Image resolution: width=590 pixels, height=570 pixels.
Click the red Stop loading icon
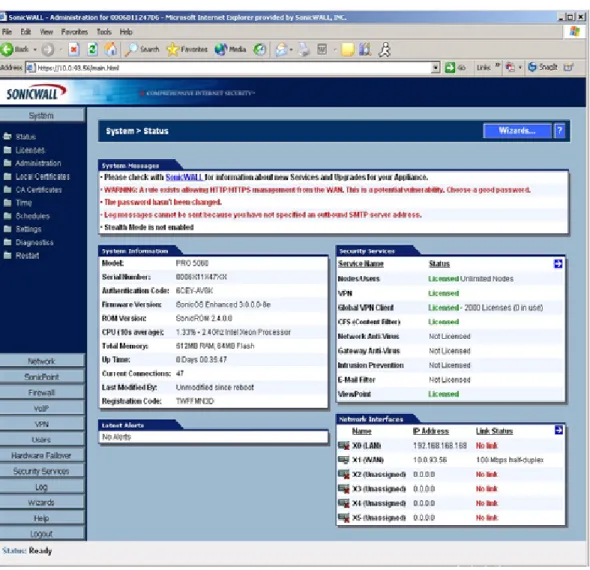[x=74, y=49]
